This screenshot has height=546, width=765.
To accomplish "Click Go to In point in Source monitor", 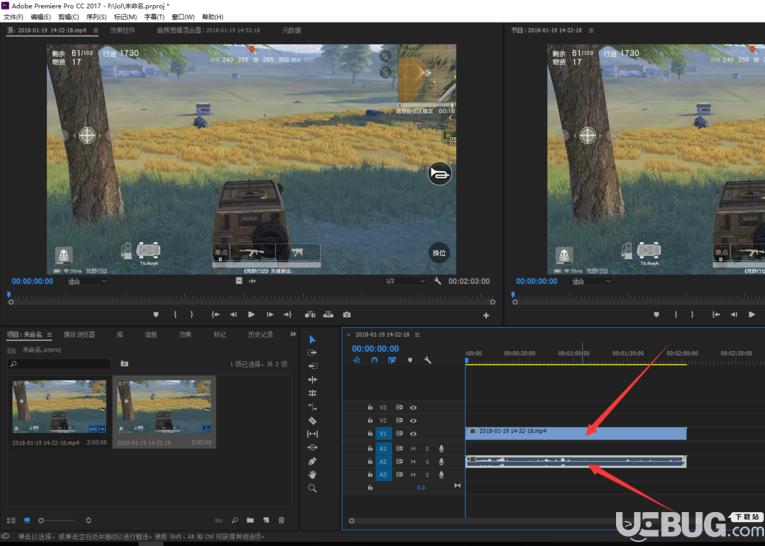I will [215, 315].
